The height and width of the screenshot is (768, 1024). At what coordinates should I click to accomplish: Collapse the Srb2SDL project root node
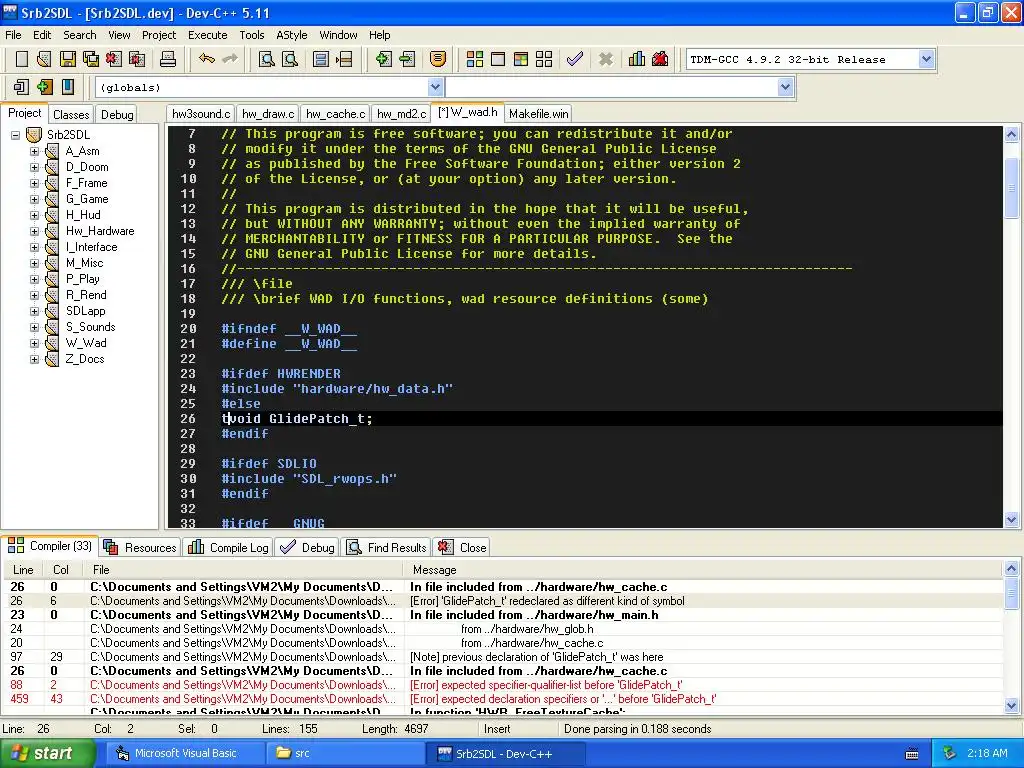16,135
